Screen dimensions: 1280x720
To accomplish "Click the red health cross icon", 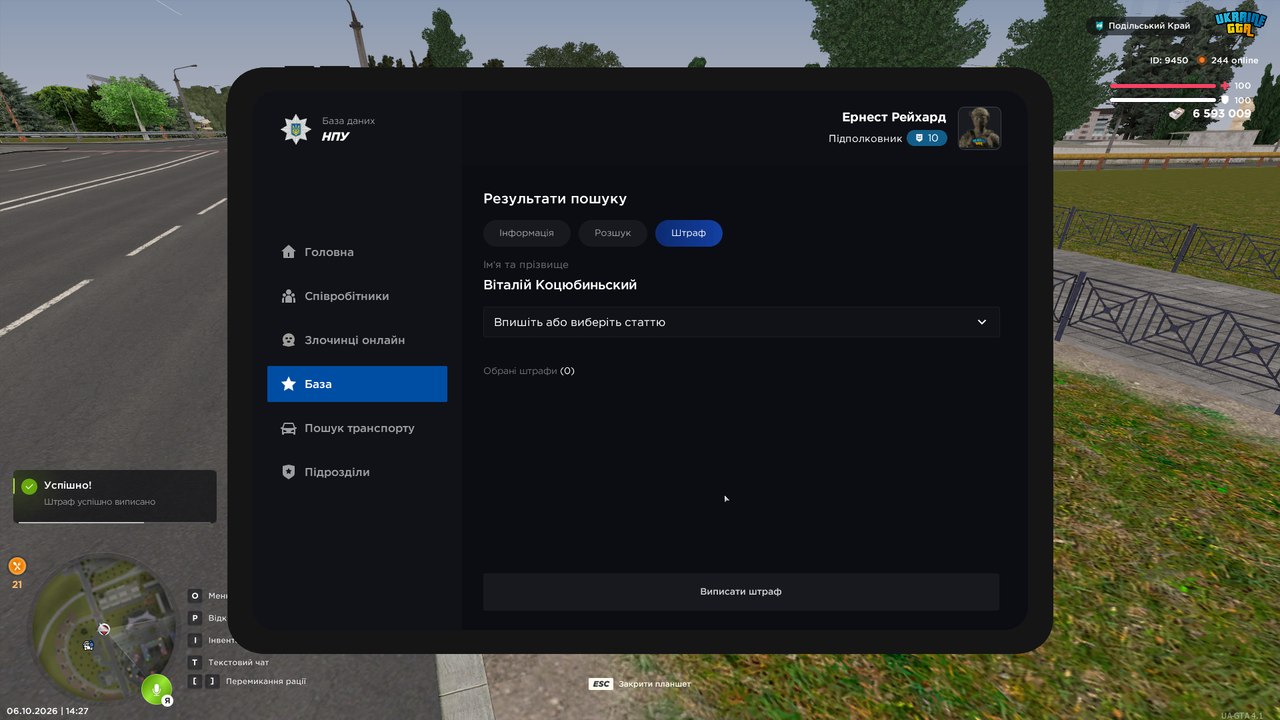I will click(x=1225, y=86).
